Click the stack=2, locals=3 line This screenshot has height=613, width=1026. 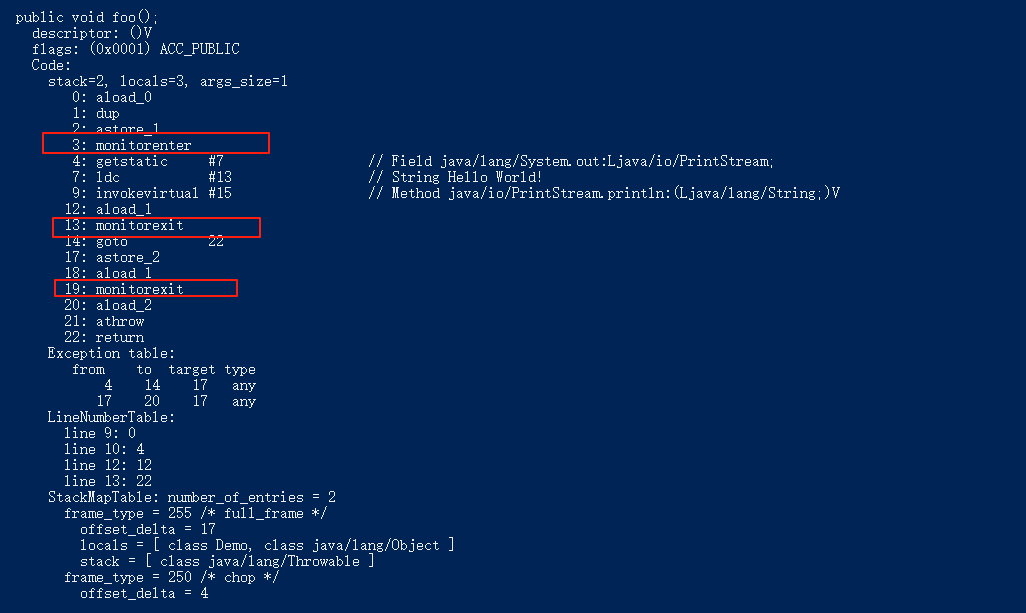pyautogui.click(x=168, y=81)
